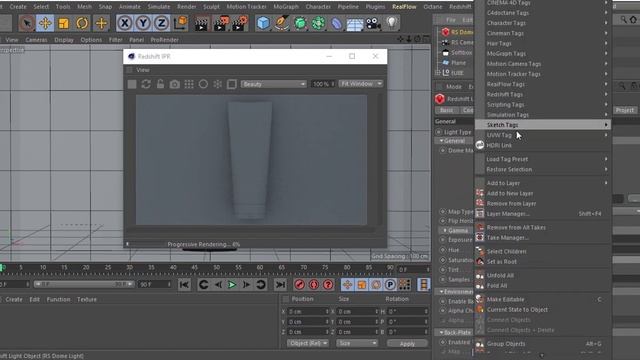Click the Coordinate System icon
Image resolution: width=640 pixels, height=360 pixels.
(x=180, y=23)
